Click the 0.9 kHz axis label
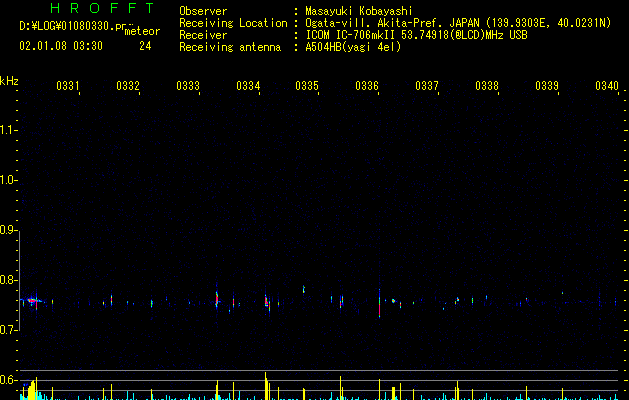The height and width of the screenshot is (400, 629). pos(8,230)
